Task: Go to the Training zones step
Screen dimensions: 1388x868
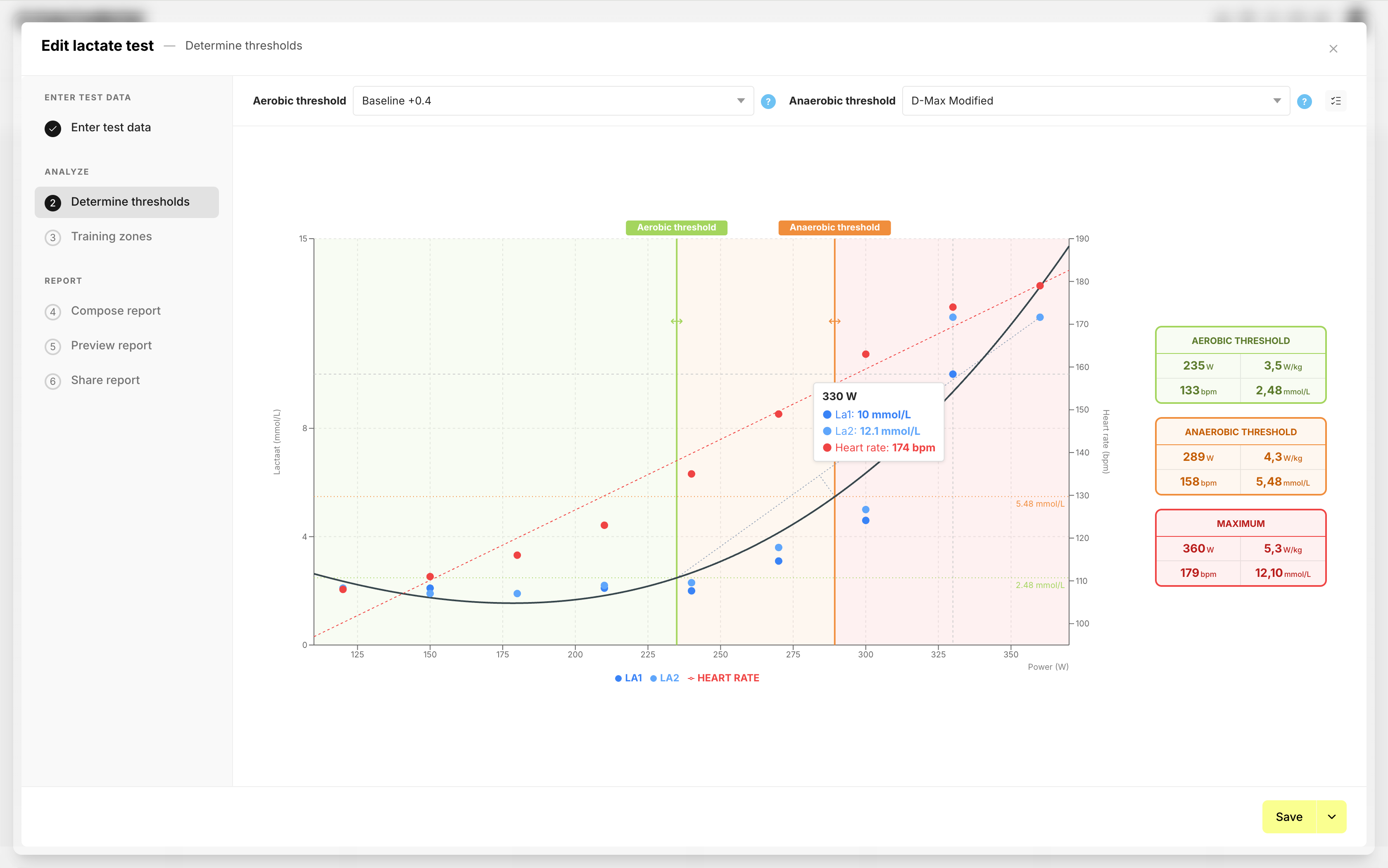Action: [112, 237]
